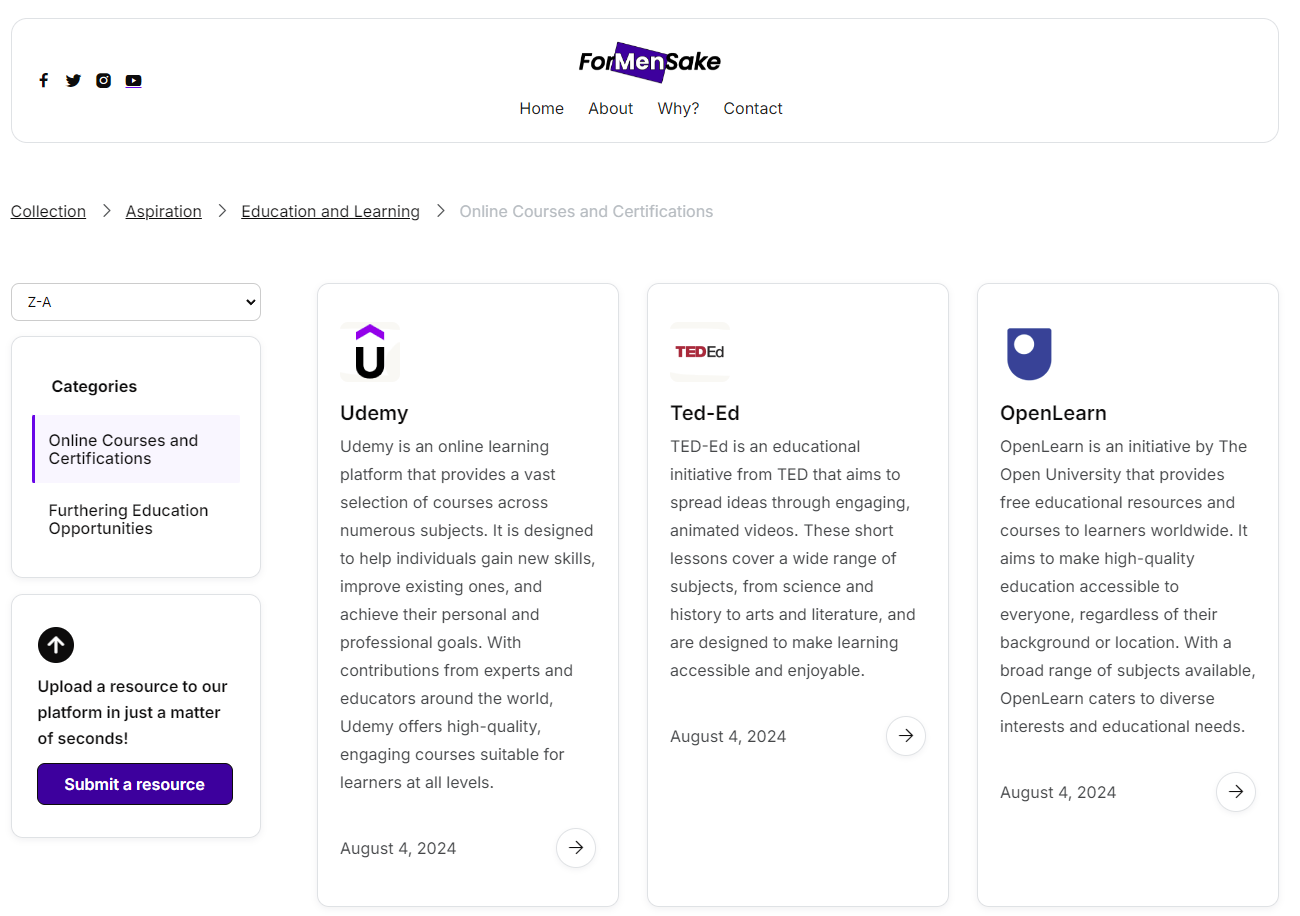Click the TED-Ed logo thumbnail
The width and height of the screenshot is (1300, 916).
click(700, 352)
